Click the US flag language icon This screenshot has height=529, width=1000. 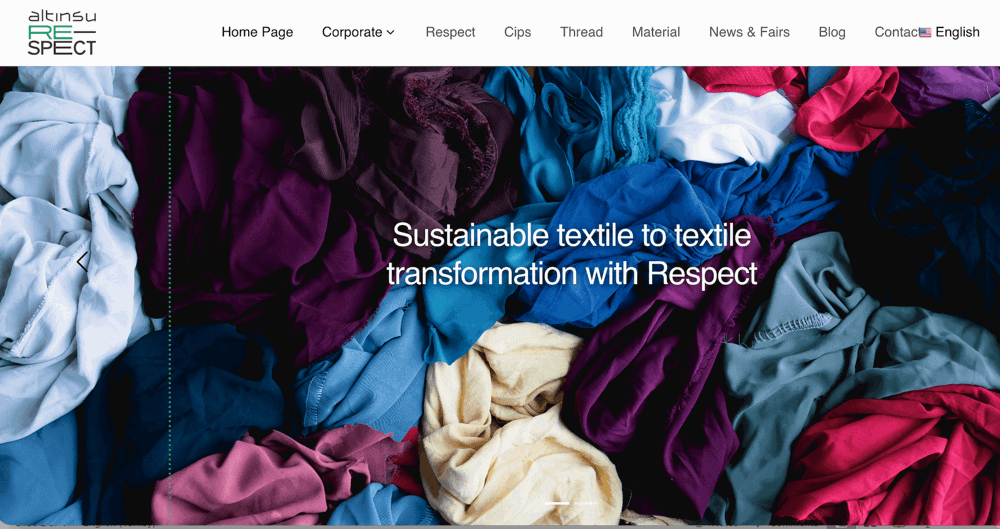click(x=925, y=33)
